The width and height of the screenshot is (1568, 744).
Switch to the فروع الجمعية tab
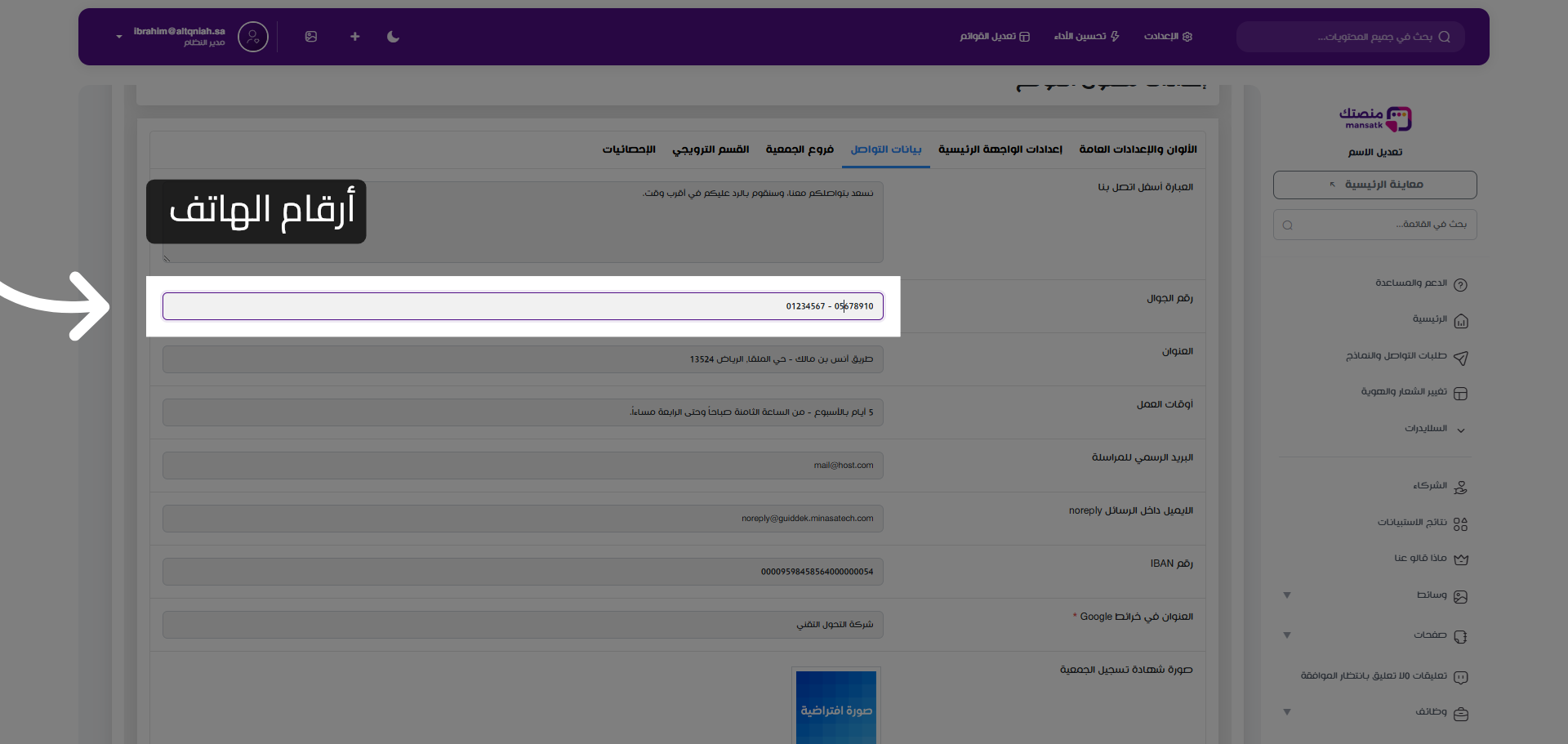click(x=799, y=149)
